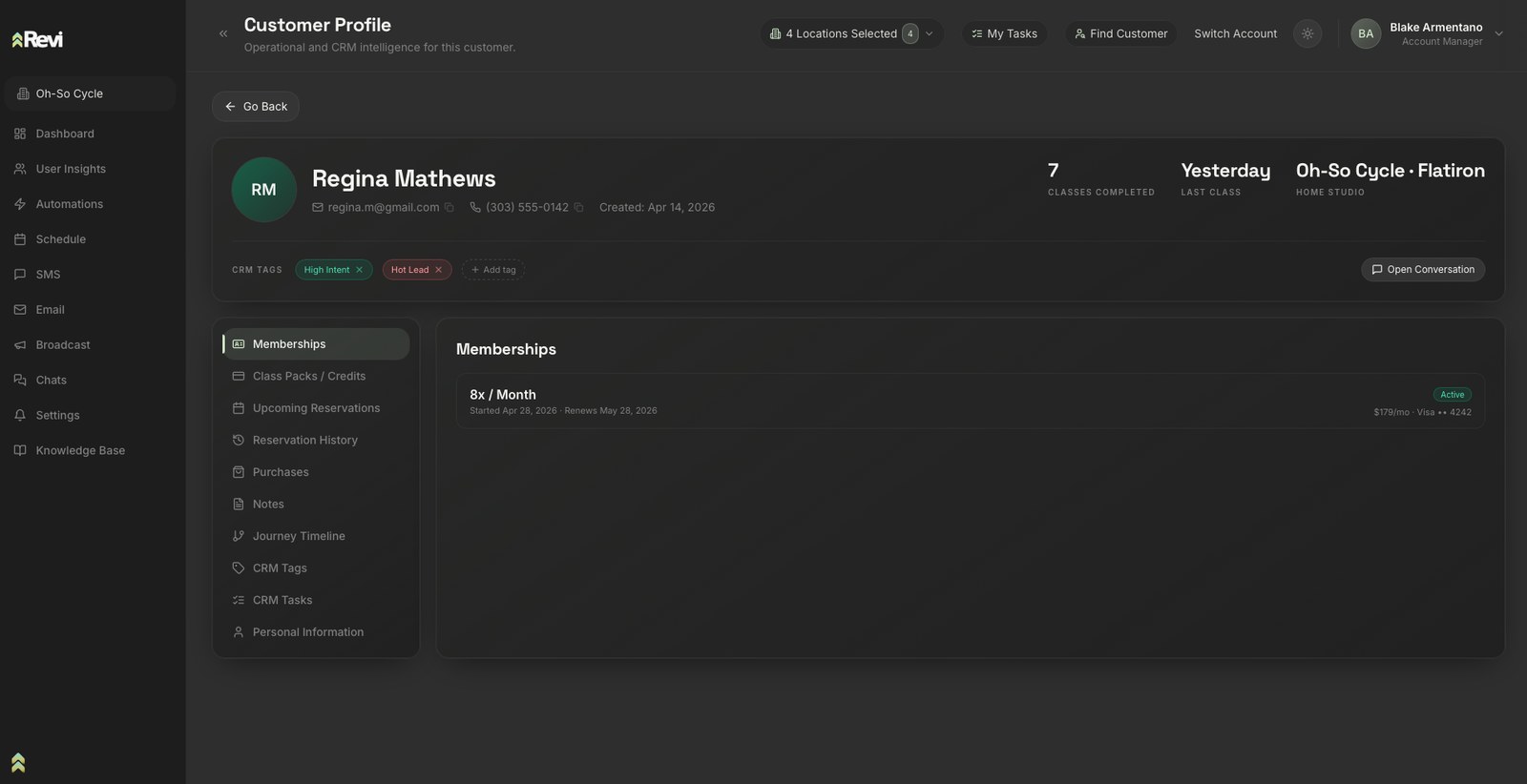Click the $179/mo Visa 4242 payment text
Viewport: 1527px width, 784px height.
click(x=1422, y=412)
